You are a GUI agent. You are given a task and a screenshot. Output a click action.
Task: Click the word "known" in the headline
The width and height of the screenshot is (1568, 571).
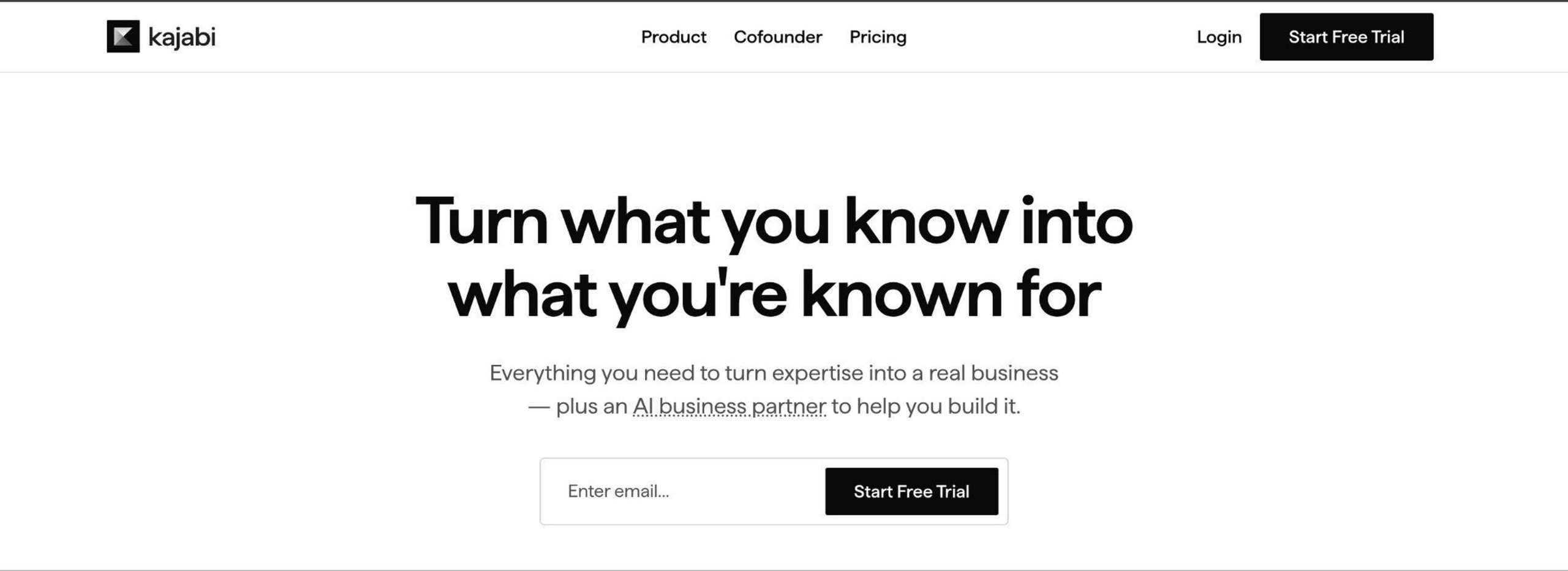click(901, 295)
